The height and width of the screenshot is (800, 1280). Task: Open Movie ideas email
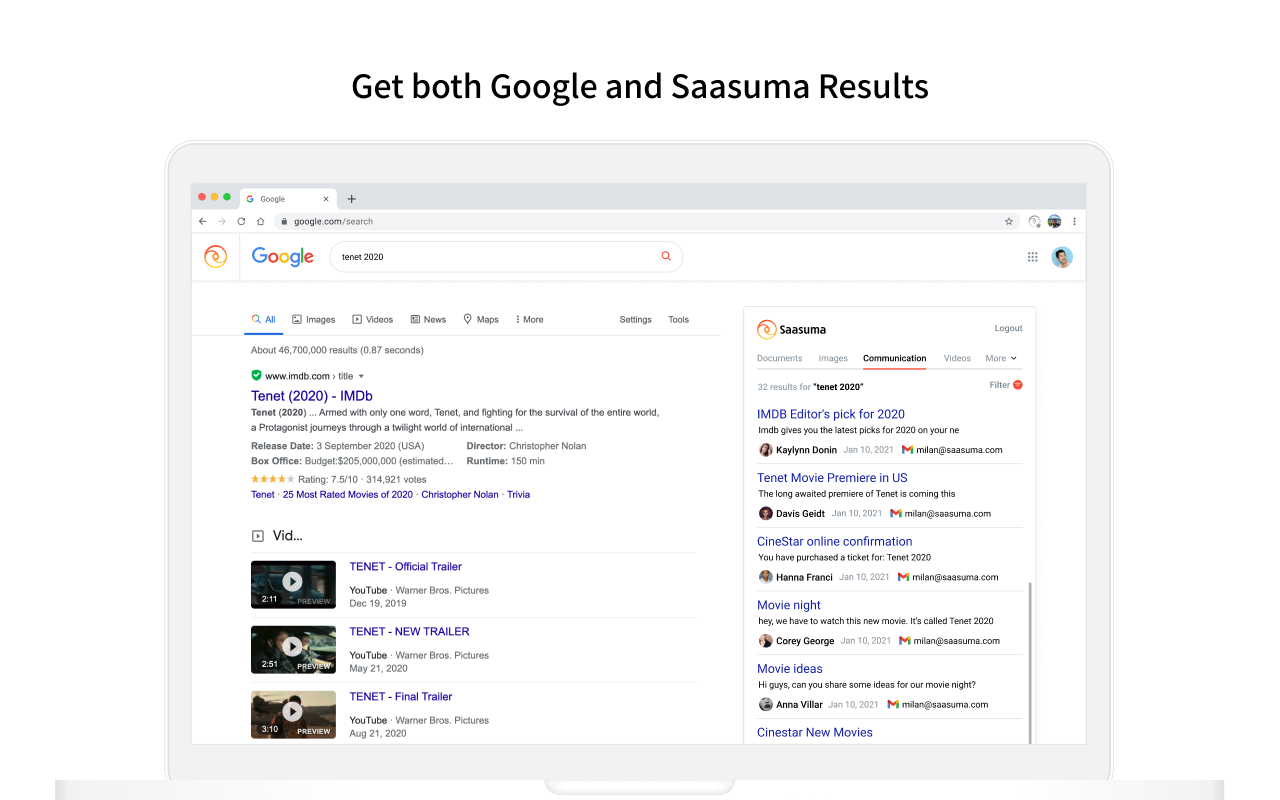[x=790, y=669]
